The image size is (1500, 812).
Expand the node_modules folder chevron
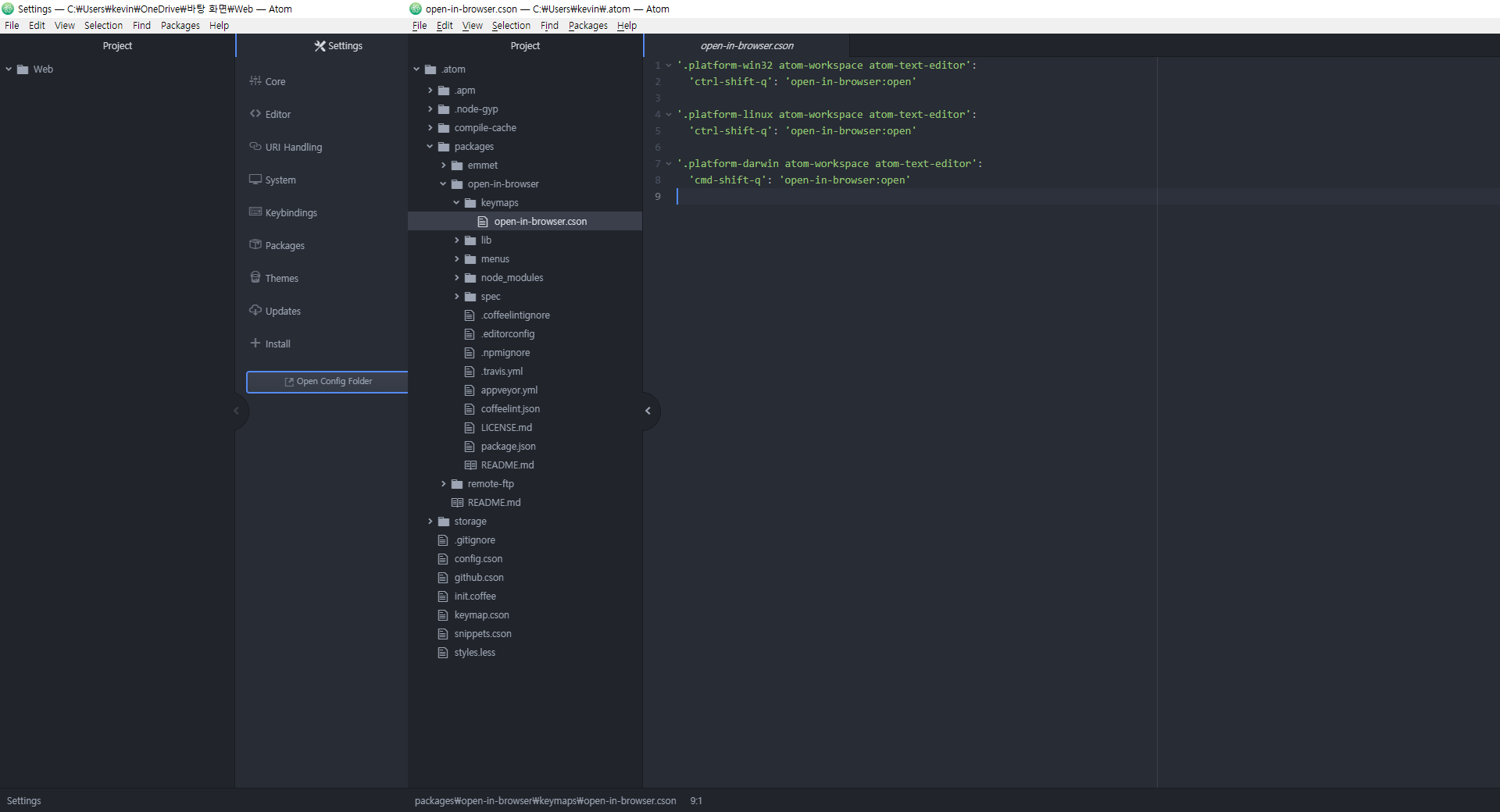456,278
